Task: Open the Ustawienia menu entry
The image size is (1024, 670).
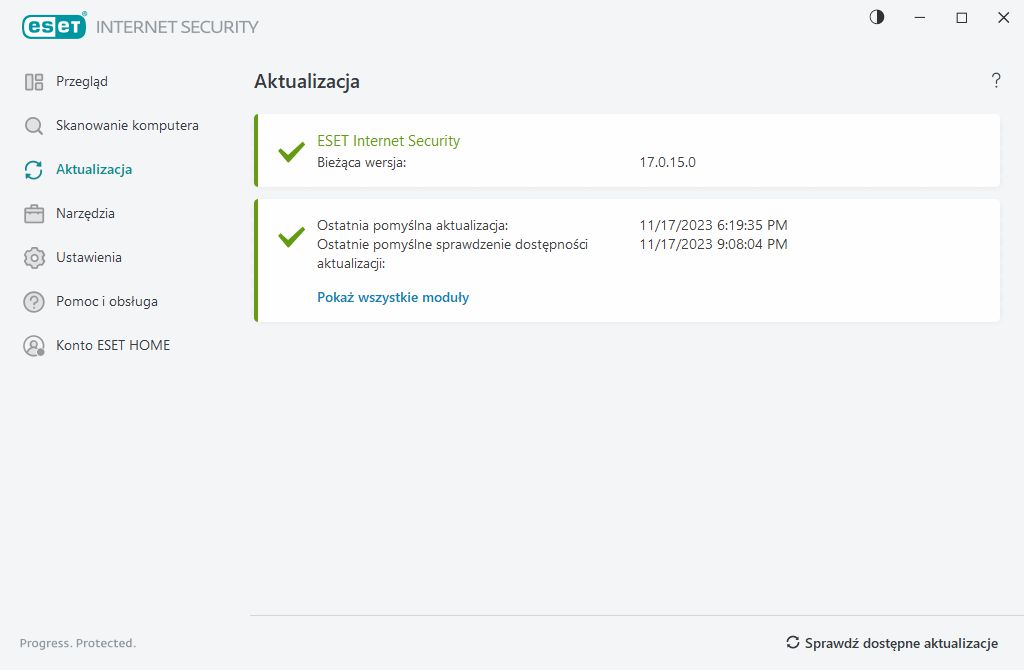Action: pos(89,258)
